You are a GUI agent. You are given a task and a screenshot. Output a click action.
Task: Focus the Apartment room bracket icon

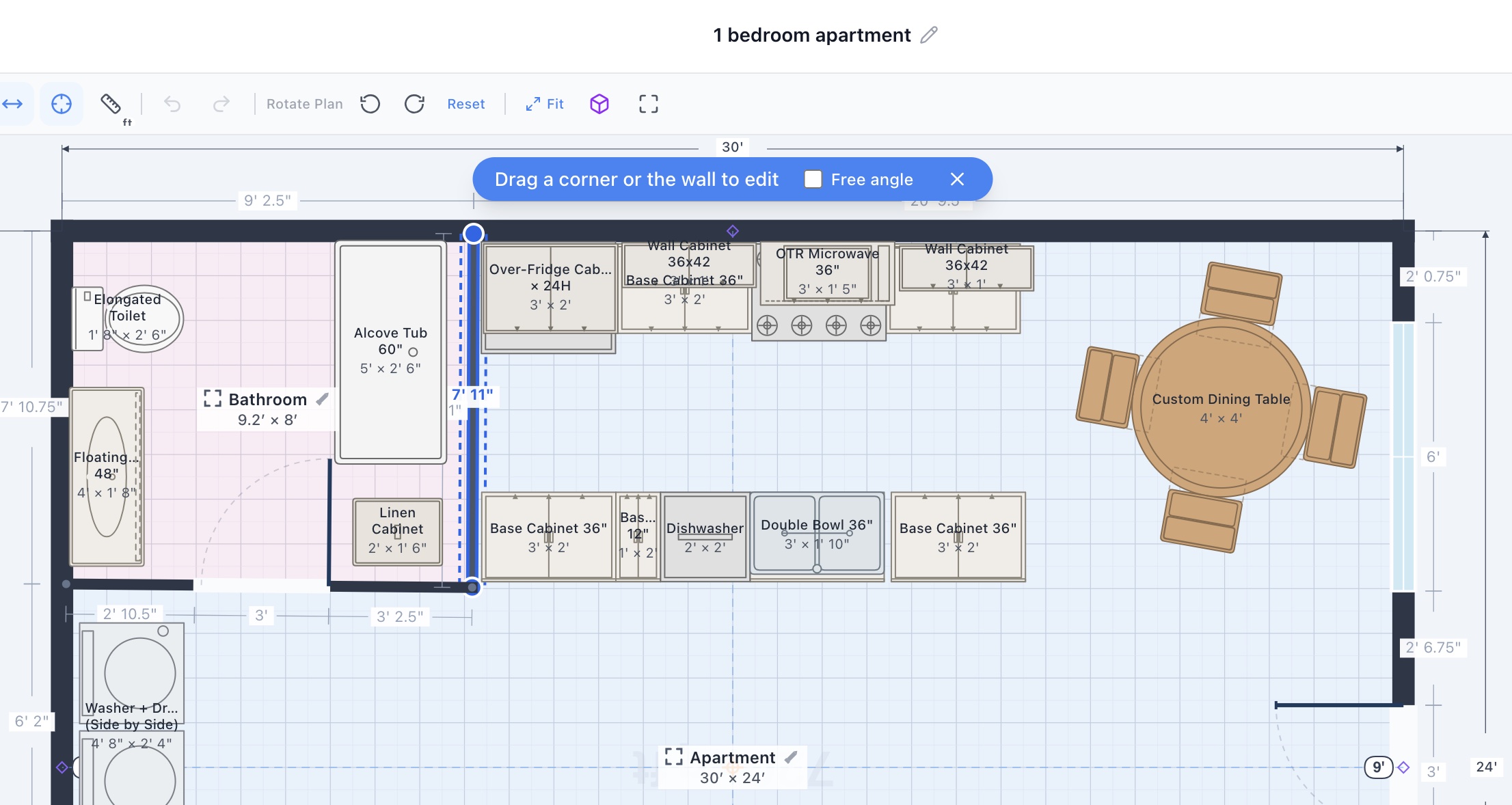click(674, 756)
